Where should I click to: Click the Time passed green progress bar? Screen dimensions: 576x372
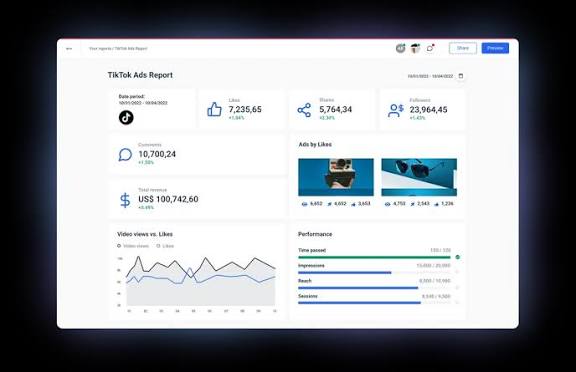(x=374, y=257)
